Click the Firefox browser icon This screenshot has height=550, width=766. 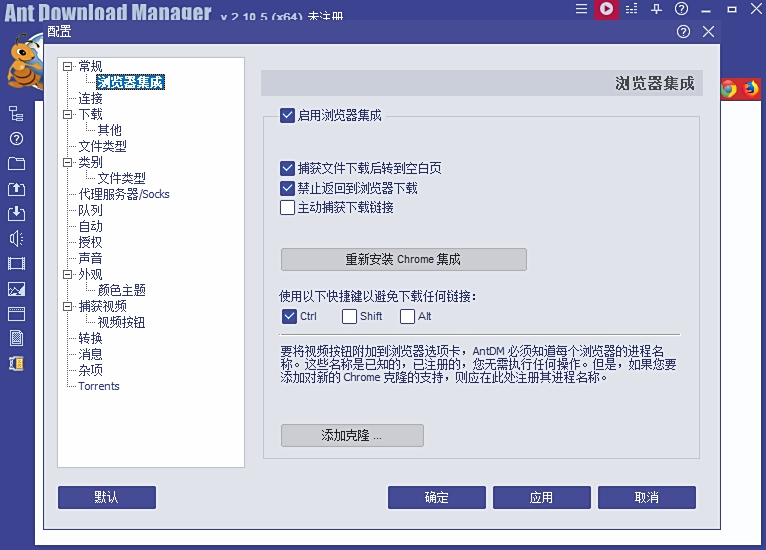pyautogui.click(x=751, y=88)
